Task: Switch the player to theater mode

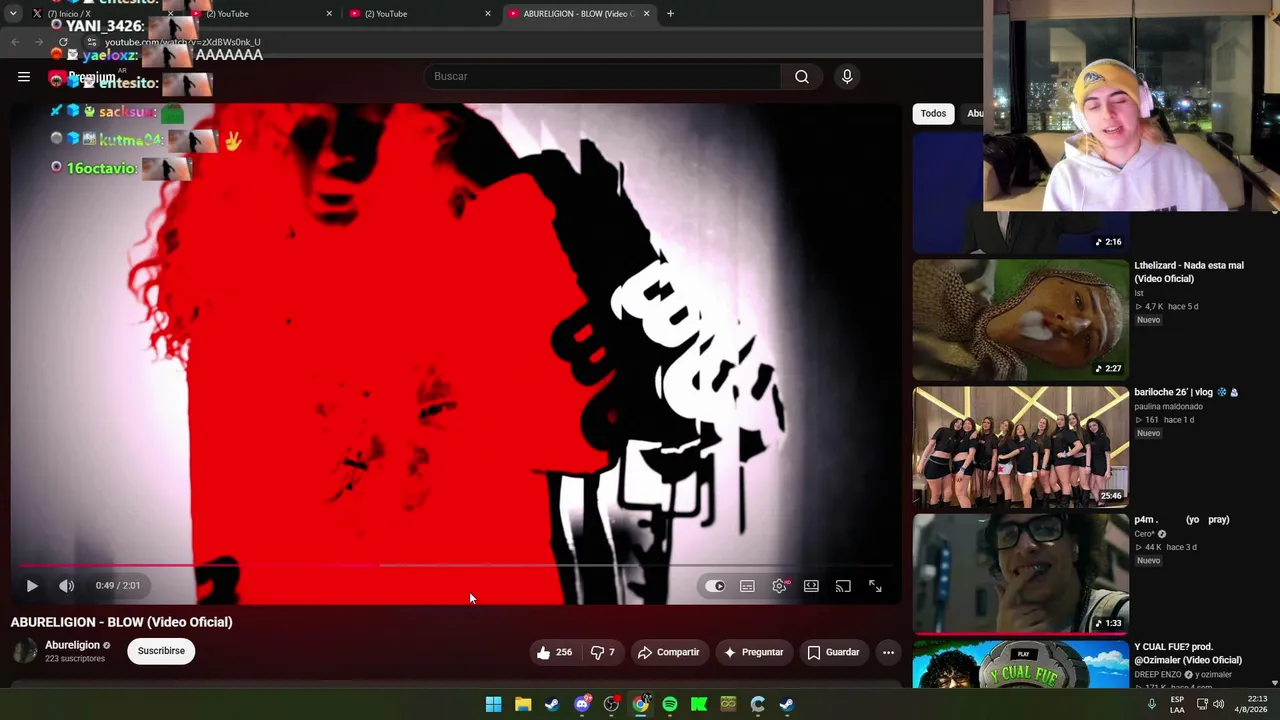Action: coord(811,586)
